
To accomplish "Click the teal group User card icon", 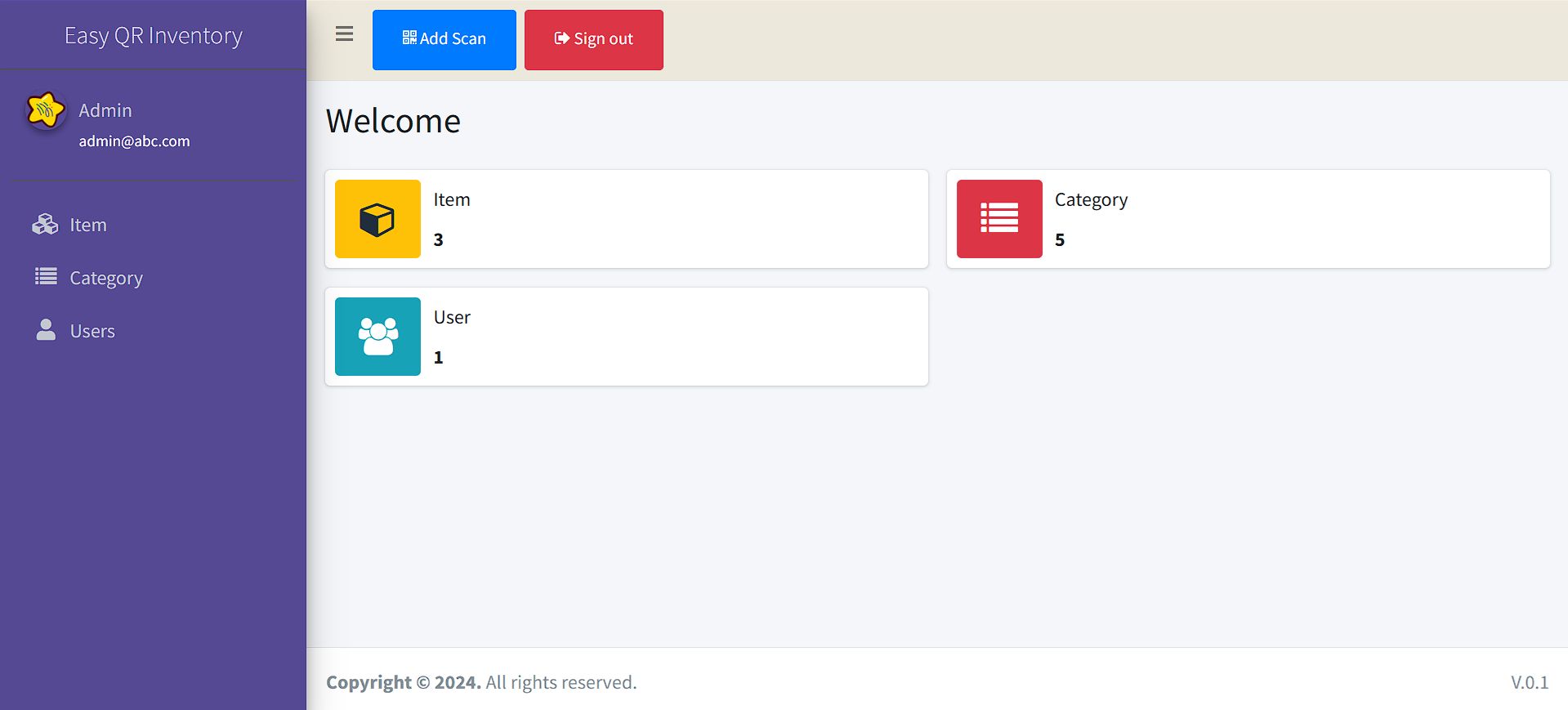I will [x=377, y=337].
